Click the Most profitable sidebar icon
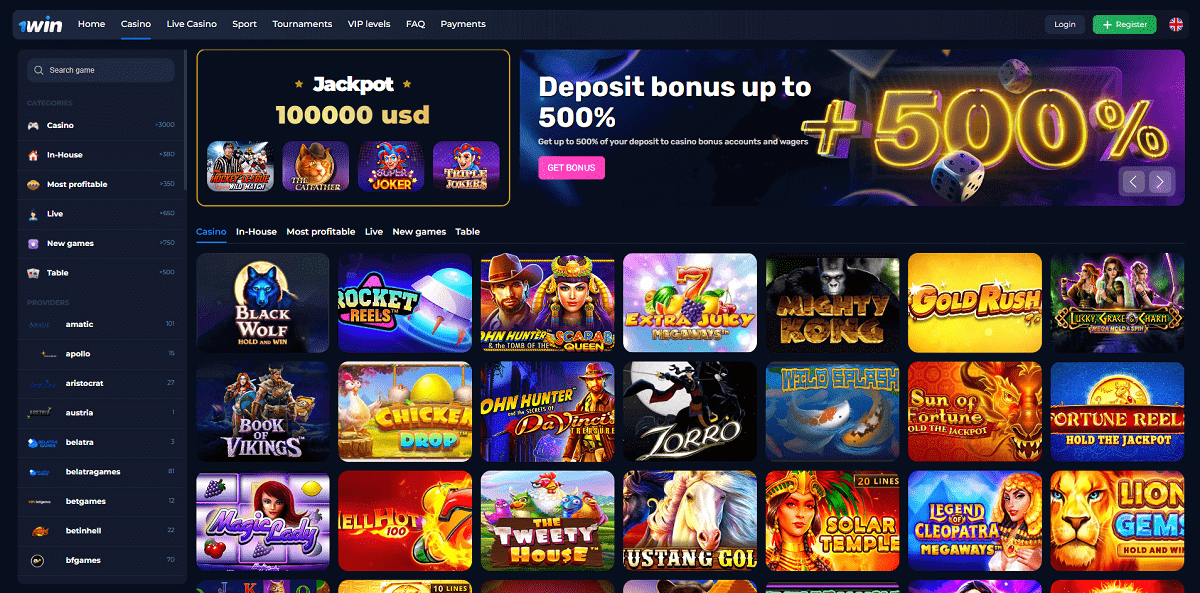This screenshot has width=1200, height=593. point(33,184)
